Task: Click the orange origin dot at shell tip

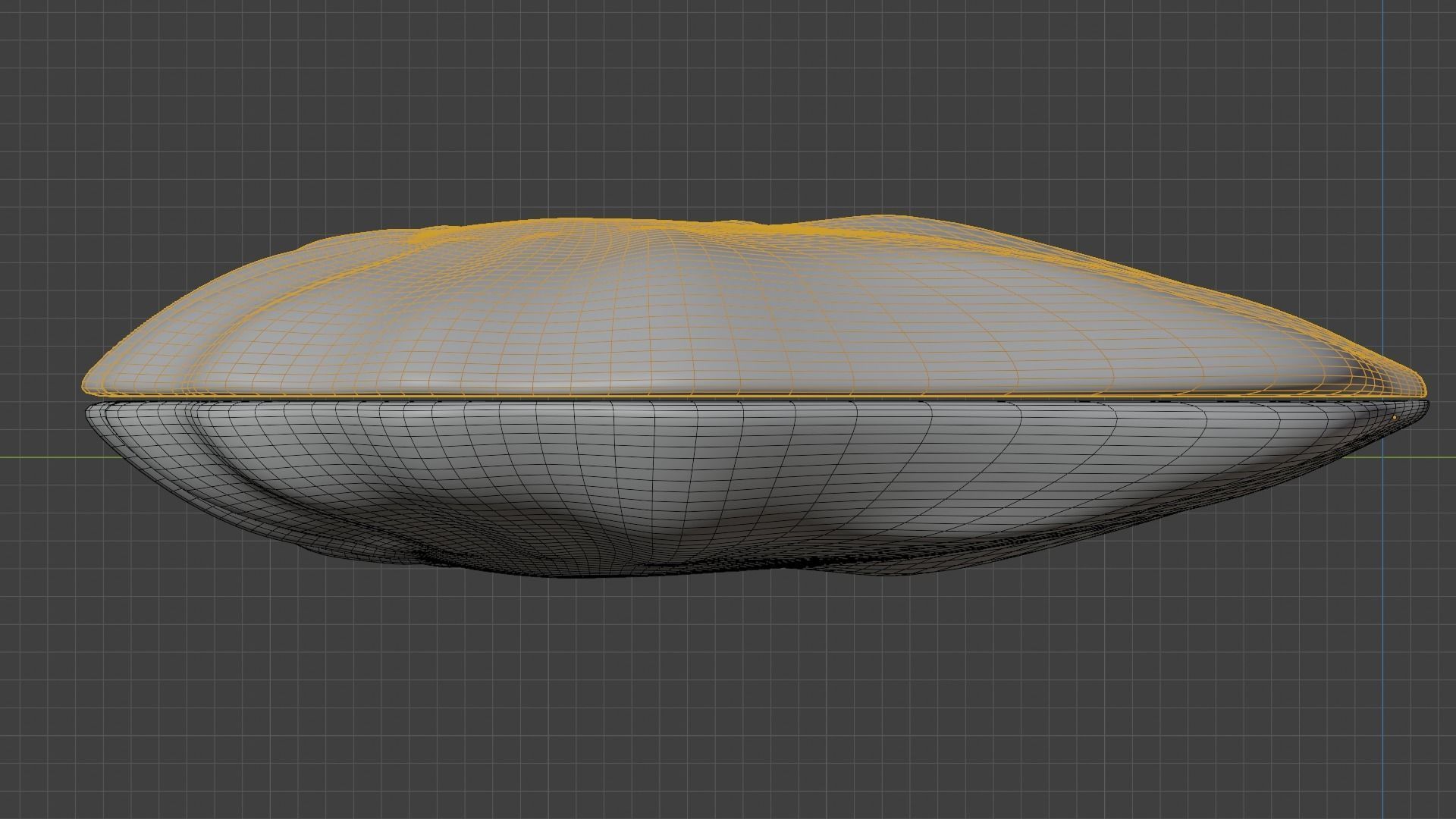Action: [1395, 417]
